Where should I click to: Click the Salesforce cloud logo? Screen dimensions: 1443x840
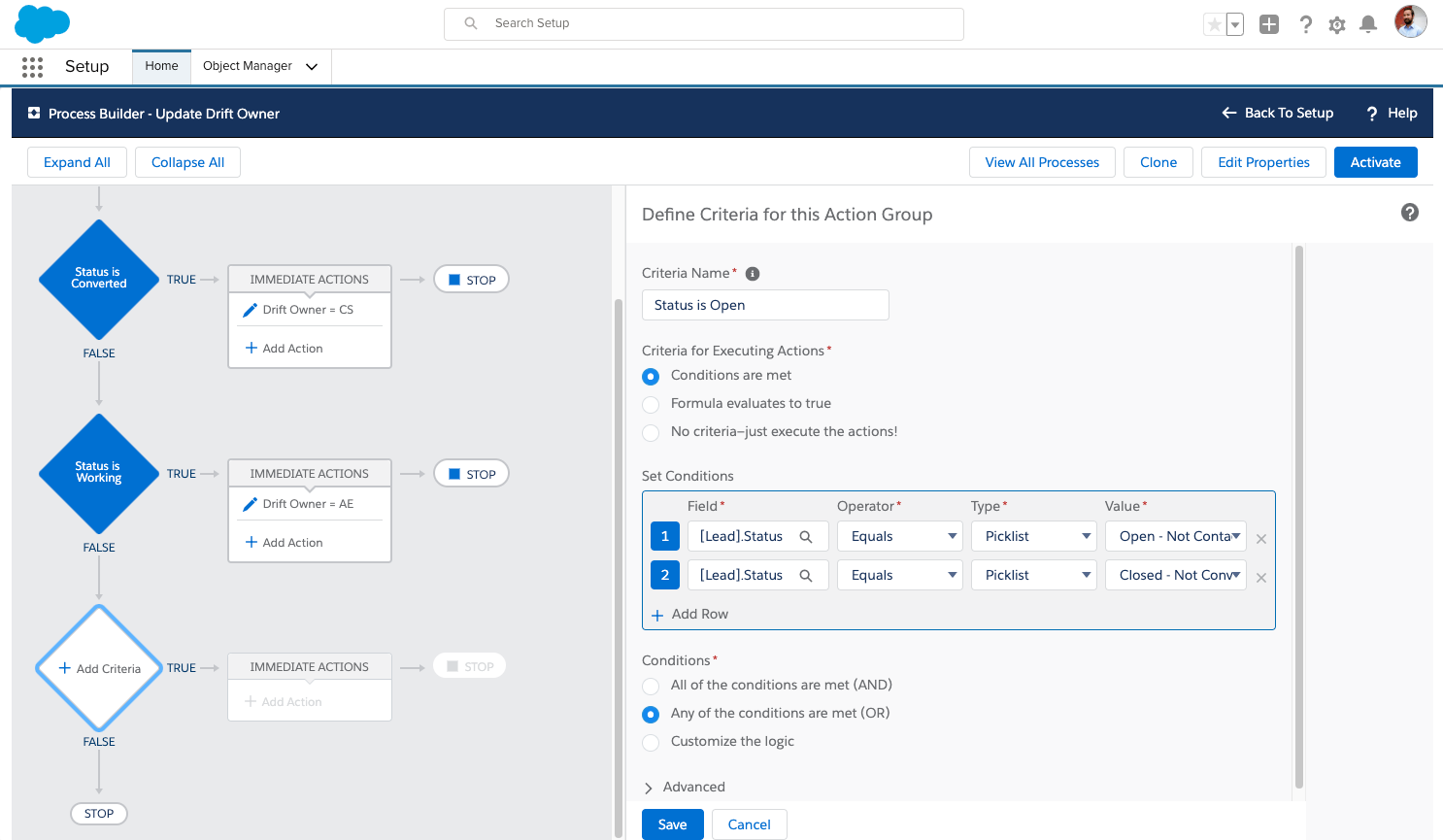(43, 23)
